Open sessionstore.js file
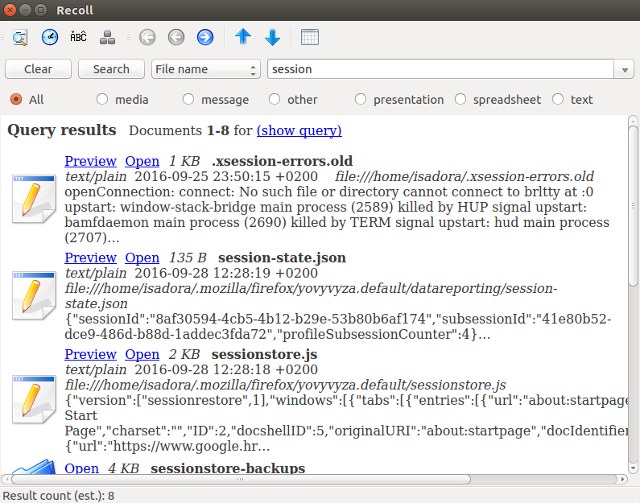The height and width of the screenshot is (503, 640). [142, 354]
